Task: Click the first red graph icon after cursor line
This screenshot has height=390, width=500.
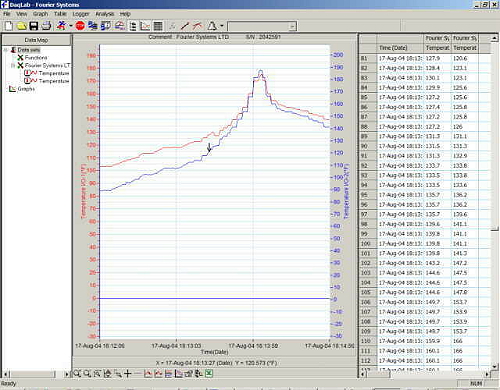Action: pyautogui.click(x=148, y=374)
